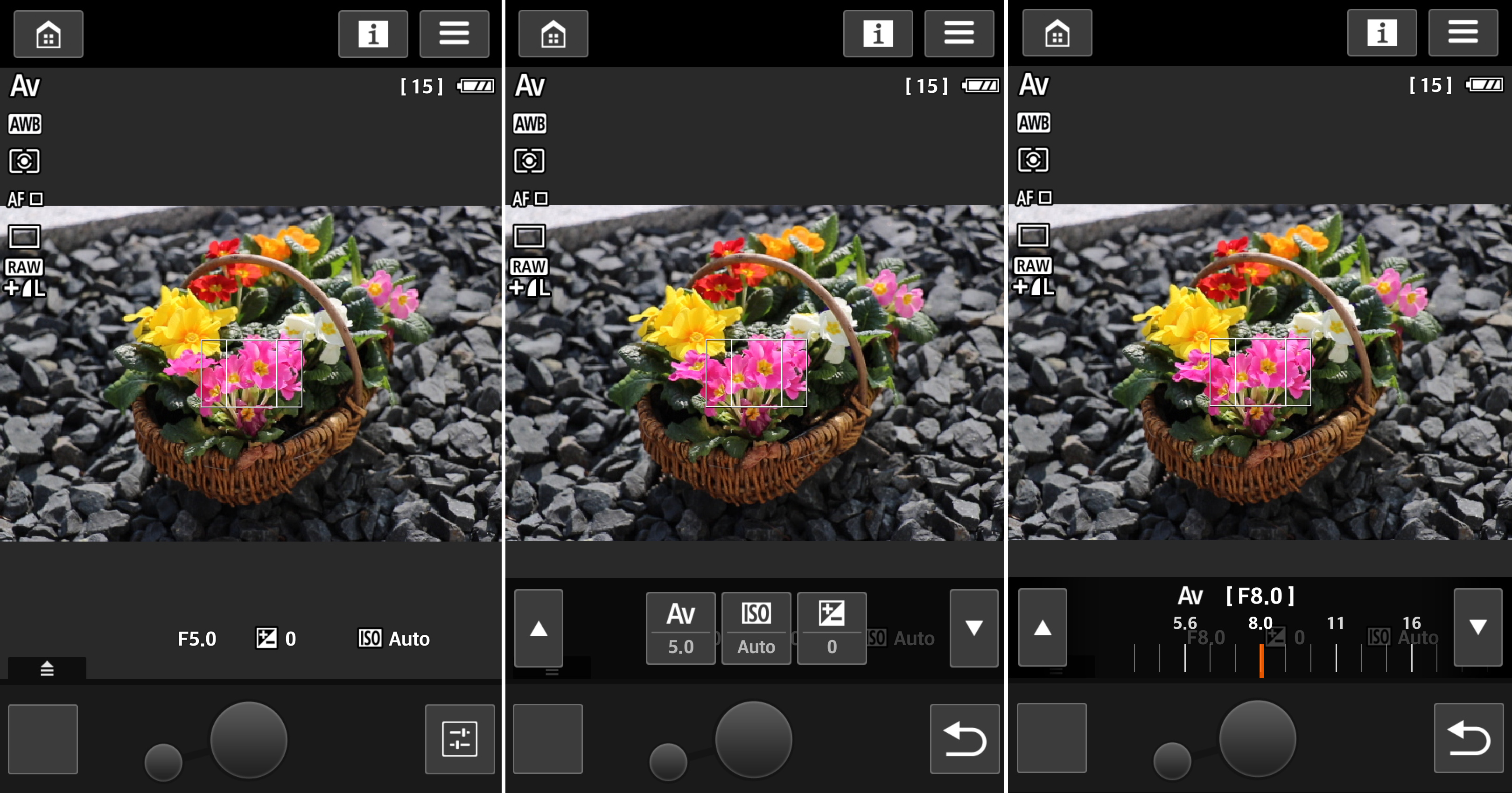
Task: Tap the home icon in the left panel
Action: click(48, 34)
